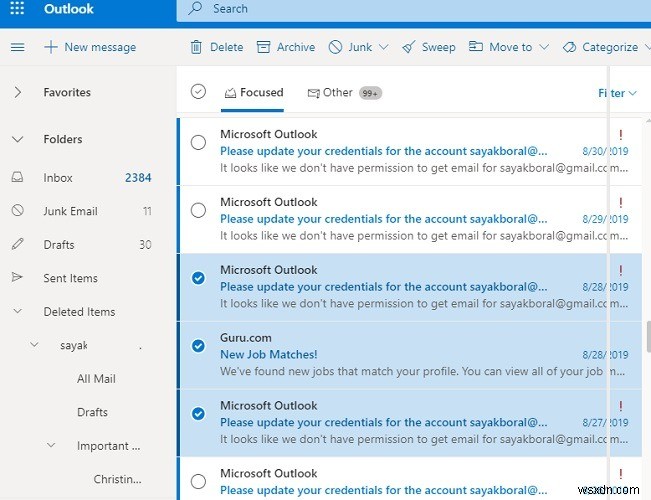Screen dimensions: 651x500
Task: Click the Inbox unread count 2384
Action: (x=138, y=178)
